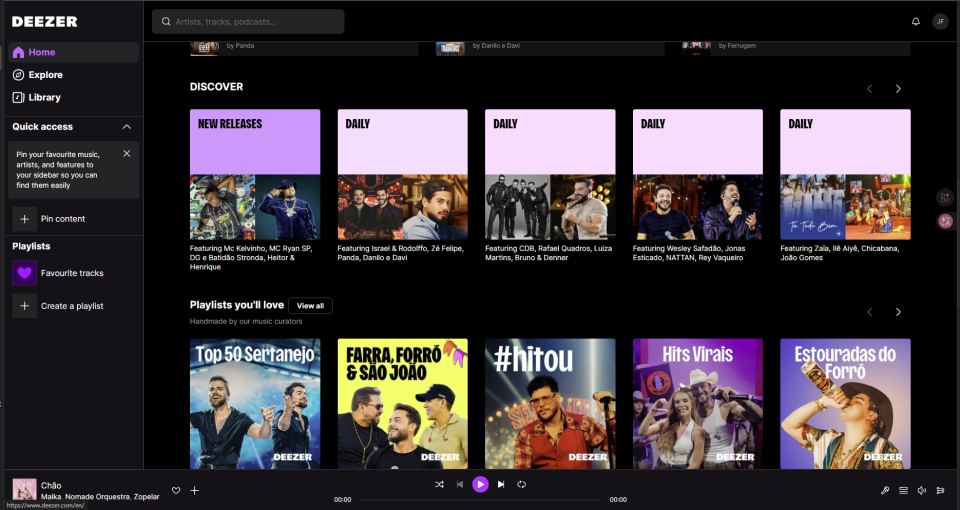Click the Chão track title
This screenshot has width=960, height=510.
point(51,486)
